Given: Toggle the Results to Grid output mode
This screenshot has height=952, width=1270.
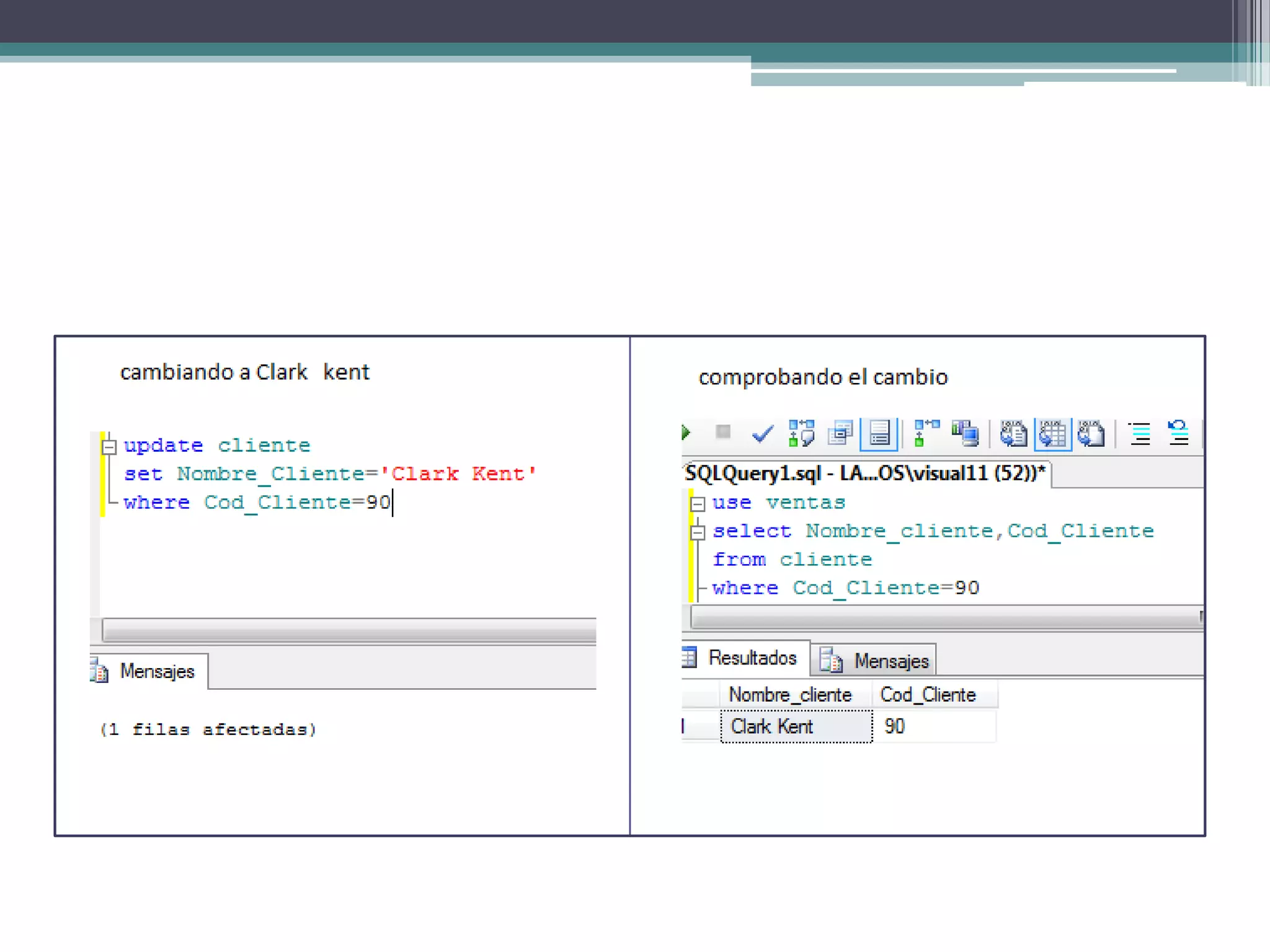Looking at the screenshot, I should click(x=1053, y=433).
